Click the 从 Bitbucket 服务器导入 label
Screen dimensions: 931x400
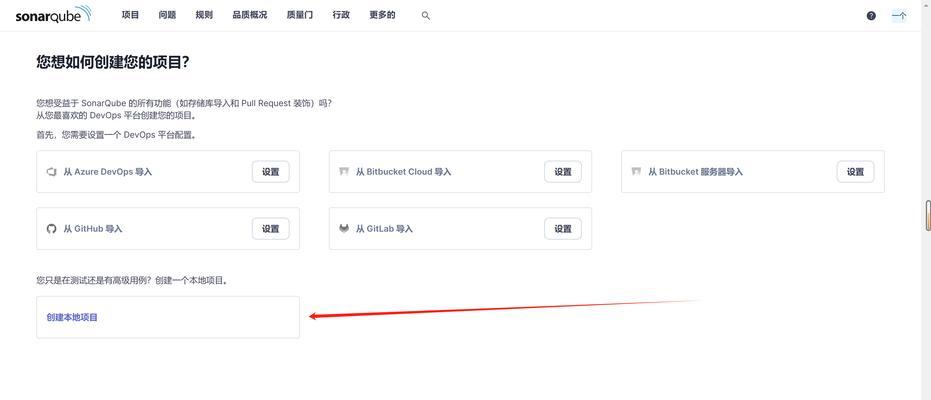696,172
